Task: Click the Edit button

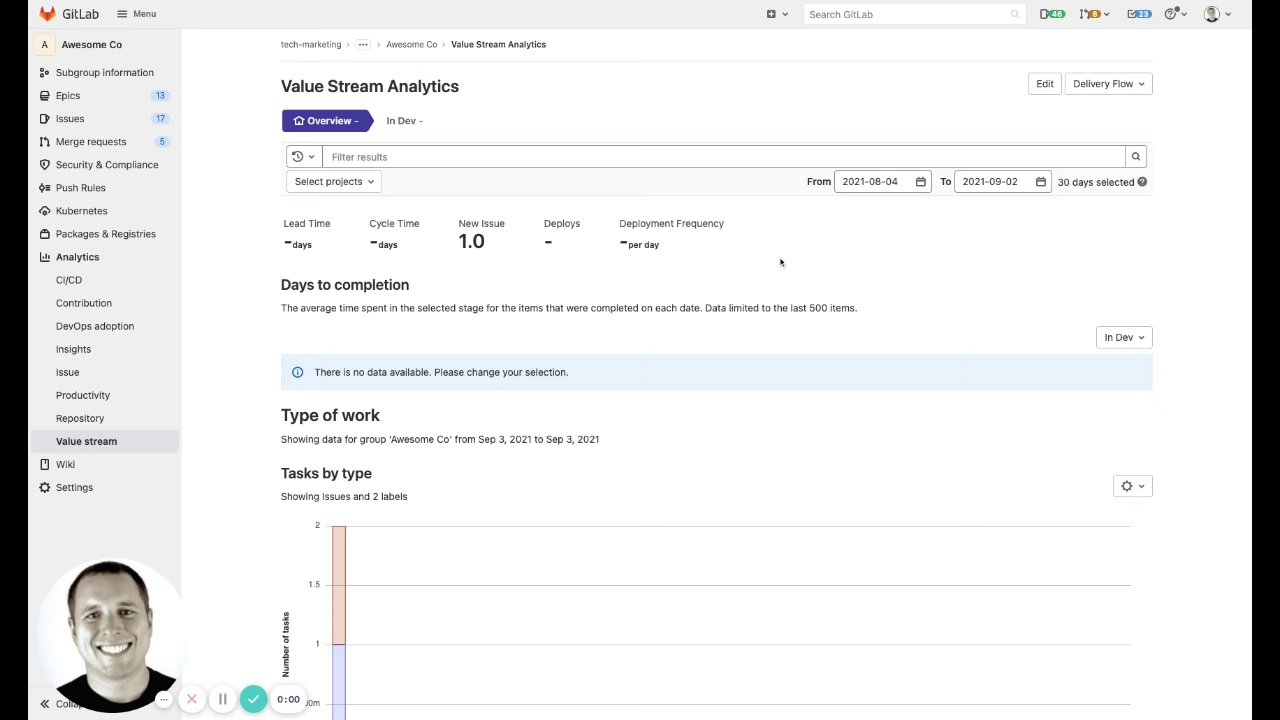Action: pyautogui.click(x=1044, y=84)
